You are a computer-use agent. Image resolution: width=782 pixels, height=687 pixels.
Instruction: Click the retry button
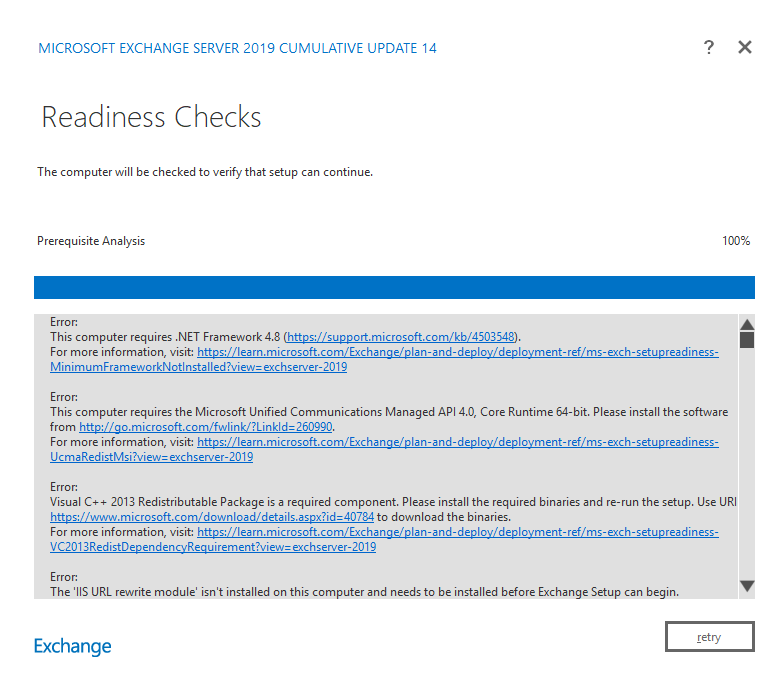click(708, 637)
